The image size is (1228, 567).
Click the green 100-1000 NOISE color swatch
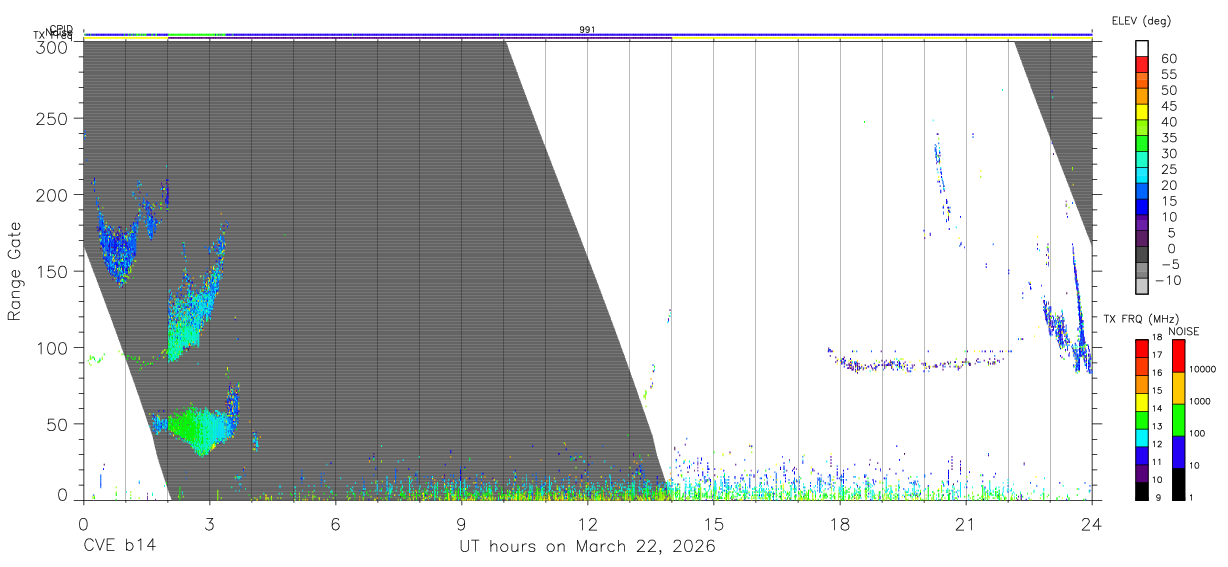pyautogui.click(x=1179, y=420)
